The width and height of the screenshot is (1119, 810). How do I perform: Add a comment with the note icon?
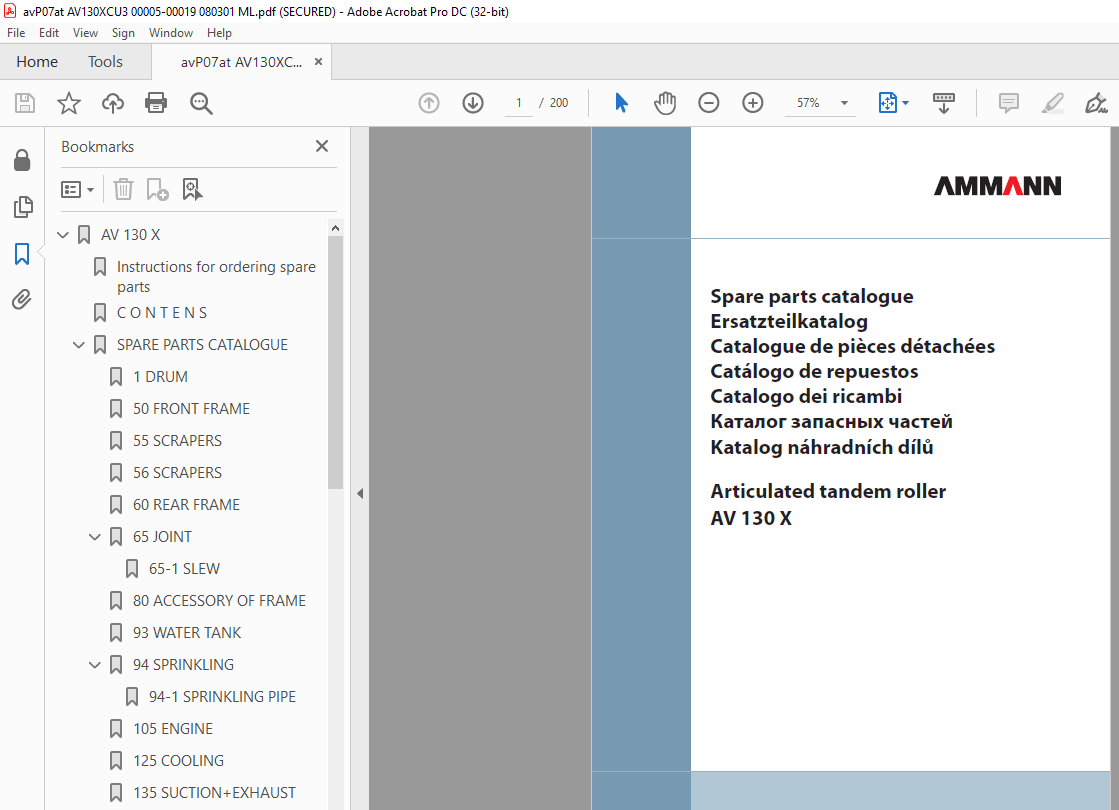point(1008,103)
